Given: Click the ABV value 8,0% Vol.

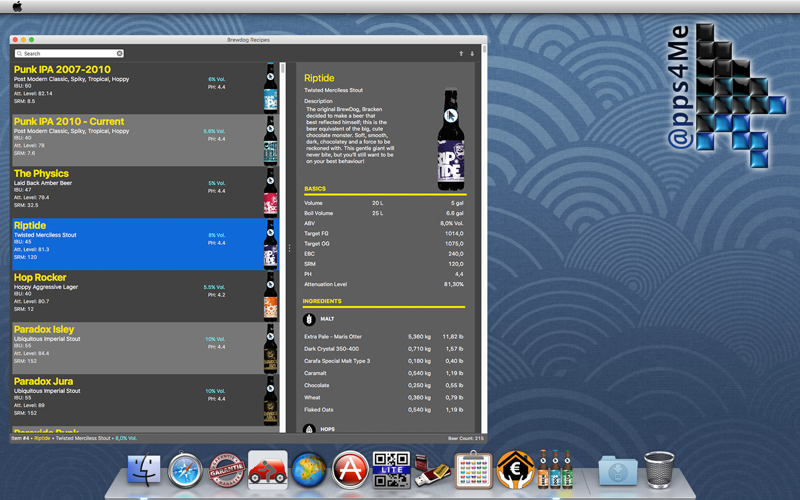Looking at the screenshot, I should tap(452, 223).
